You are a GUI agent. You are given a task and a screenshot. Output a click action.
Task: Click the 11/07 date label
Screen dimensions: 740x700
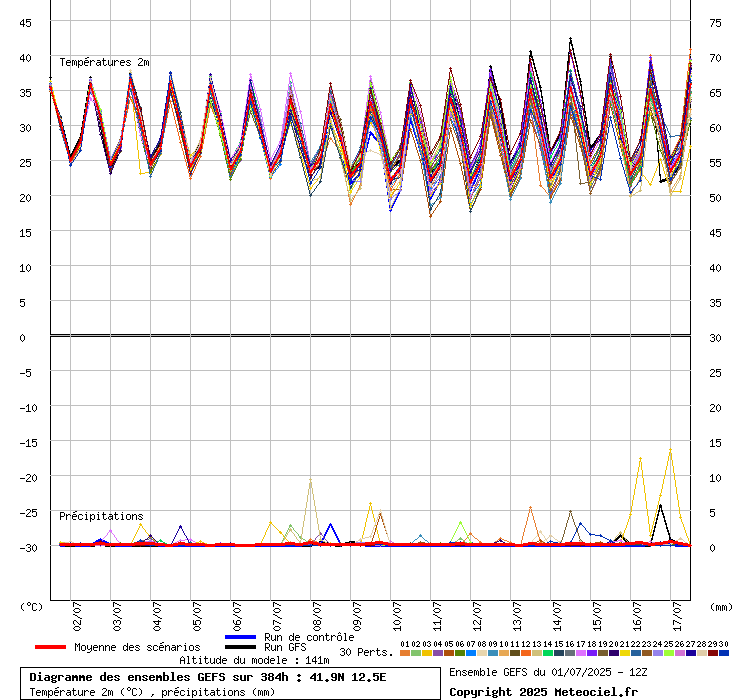[x=437, y=616]
